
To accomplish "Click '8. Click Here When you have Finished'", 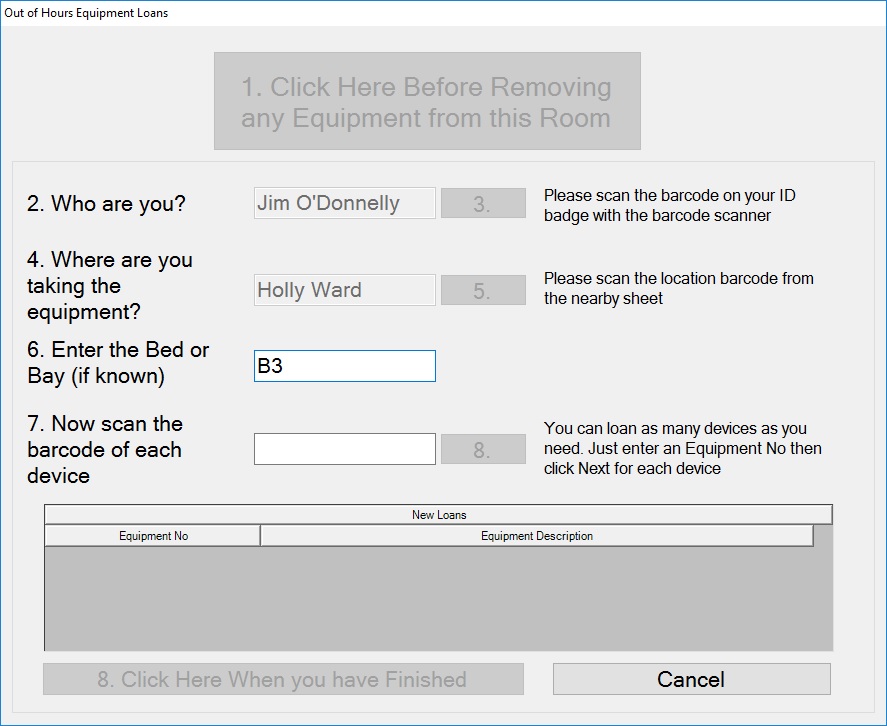I will 283,679.
